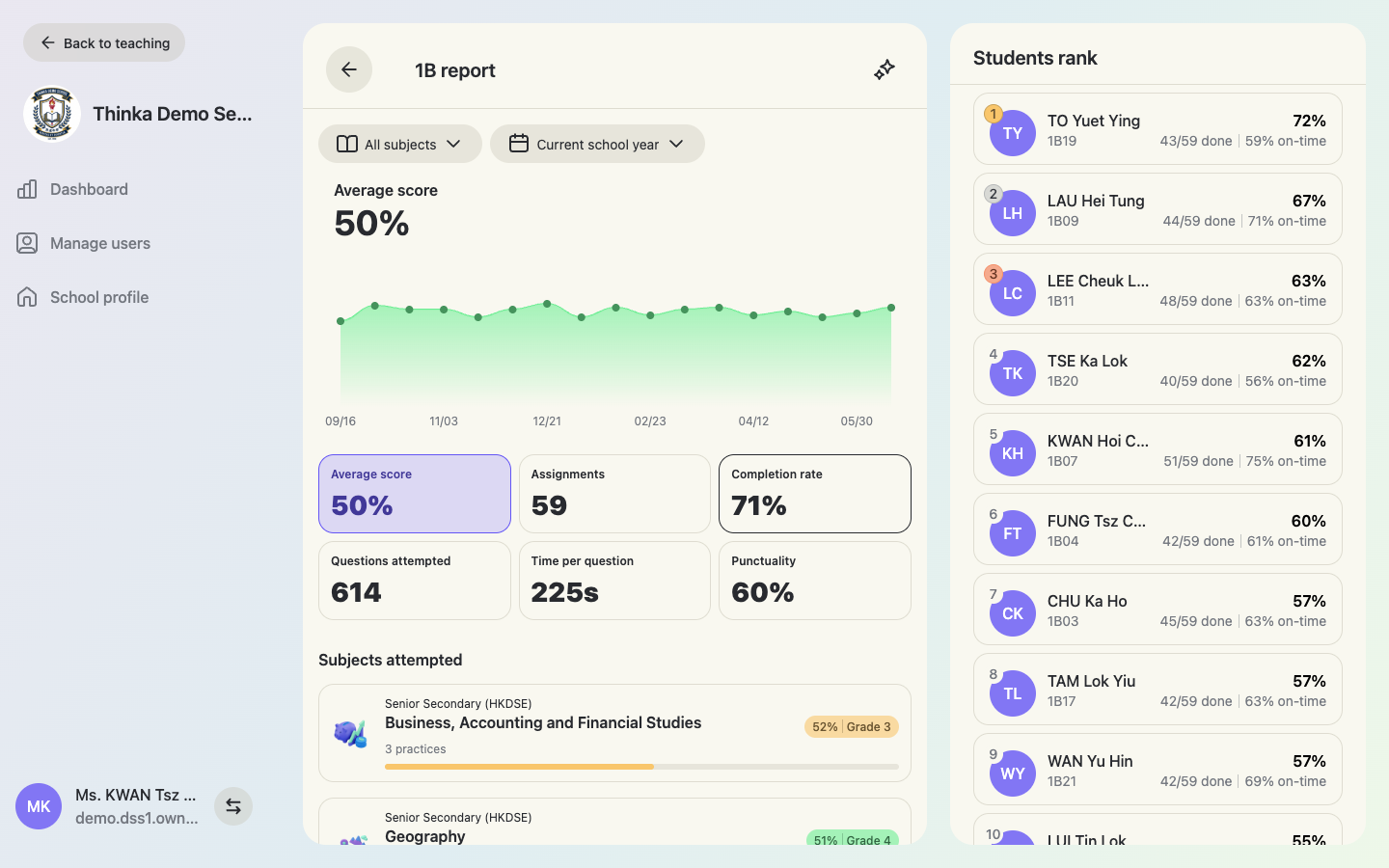The height and width of the screenshot is (868, 1389).
Task: Click the Back to teaching button
Action: 104,42
